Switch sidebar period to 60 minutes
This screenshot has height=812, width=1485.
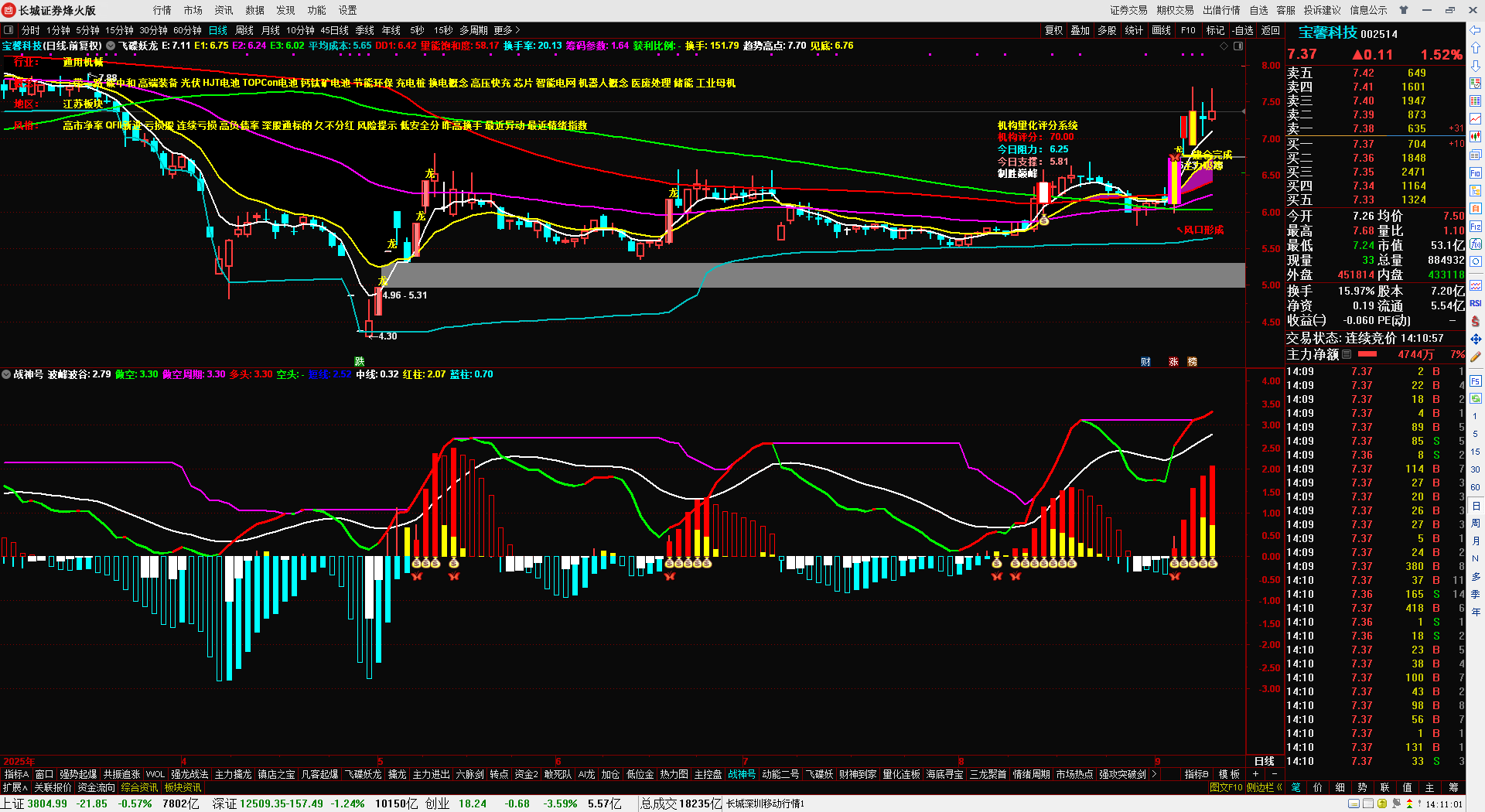[1476, 487]
